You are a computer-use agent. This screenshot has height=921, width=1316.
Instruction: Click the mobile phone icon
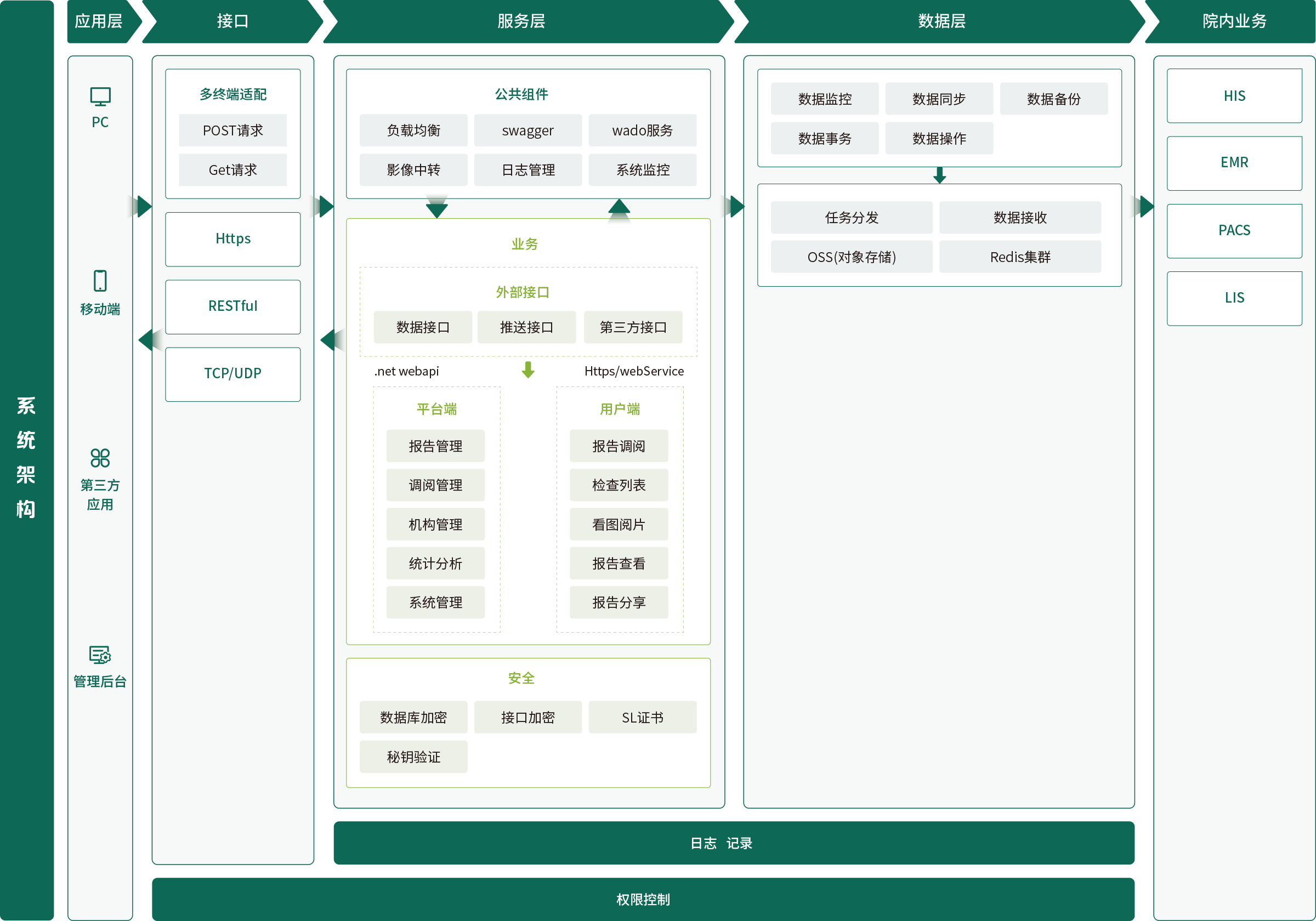pos(100,281)
